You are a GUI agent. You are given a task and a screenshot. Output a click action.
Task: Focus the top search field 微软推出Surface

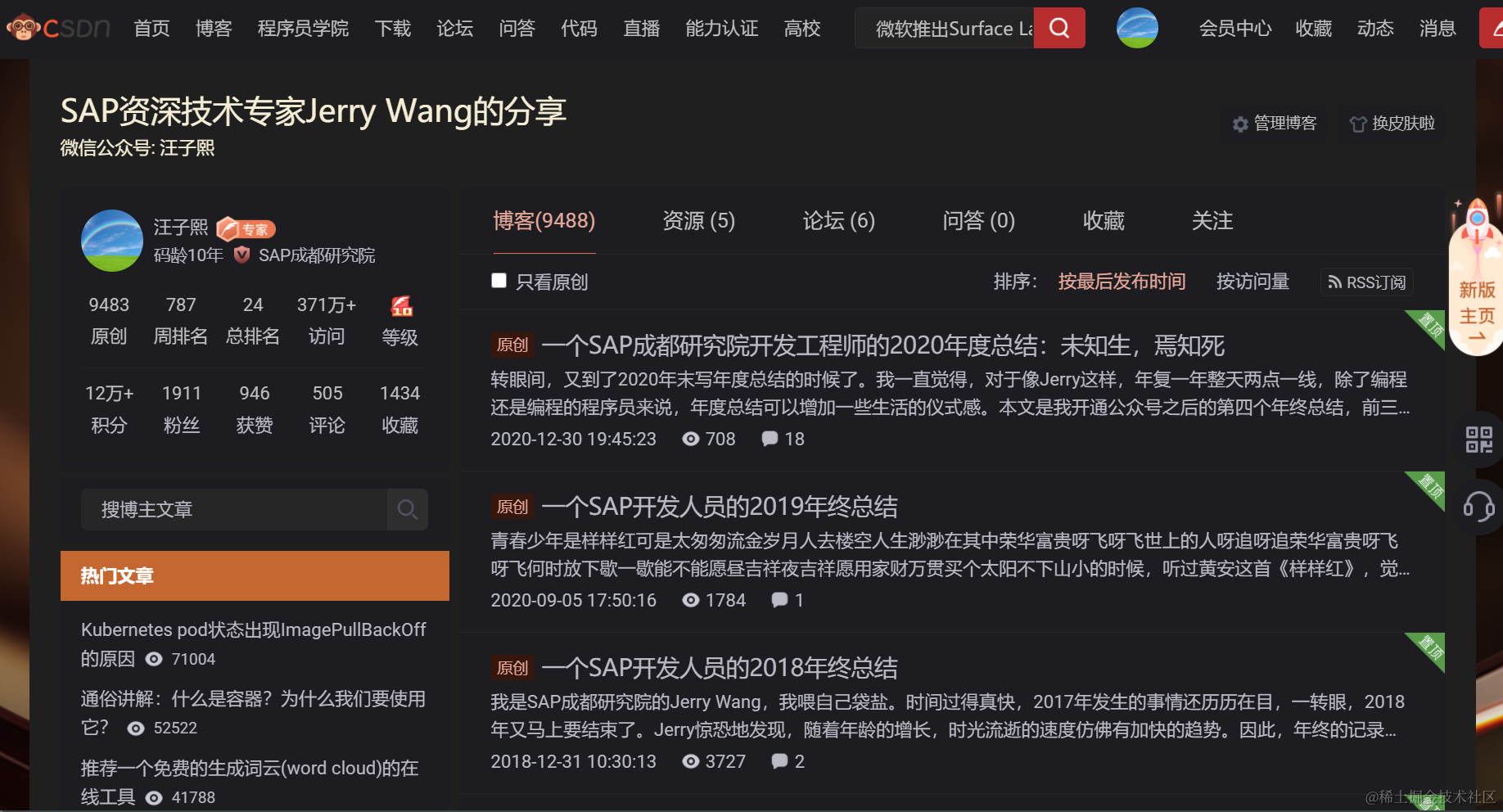pyautogui.click(x=945, y=29)
